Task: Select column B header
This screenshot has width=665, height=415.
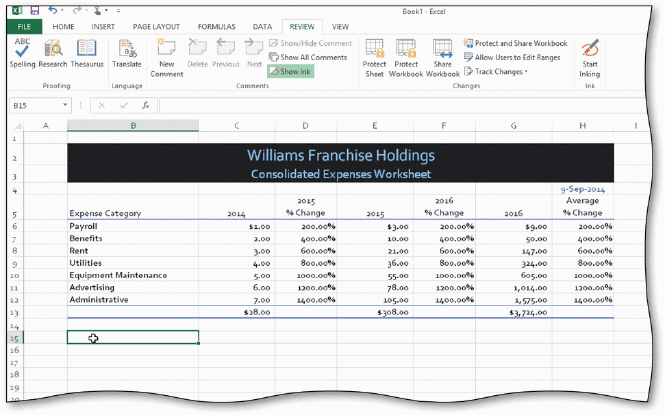Action: coord(133,125)
